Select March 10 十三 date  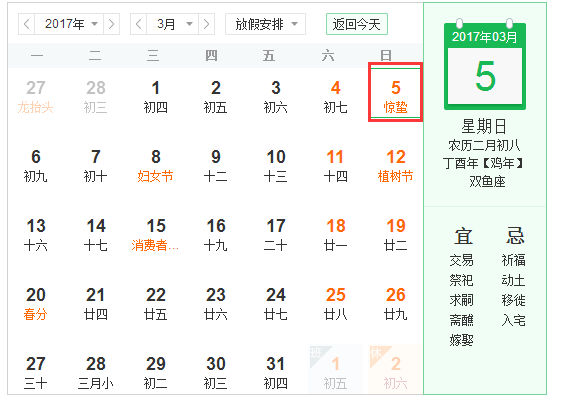(x=276, y=166)
